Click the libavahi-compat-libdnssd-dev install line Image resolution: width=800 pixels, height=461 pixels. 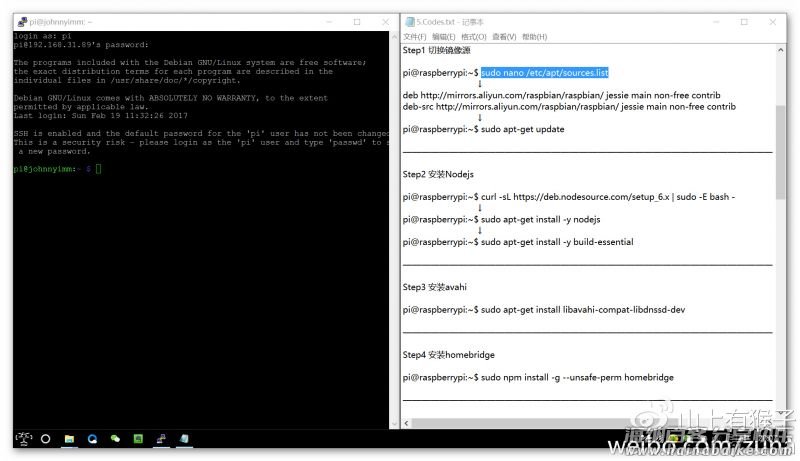543,310
